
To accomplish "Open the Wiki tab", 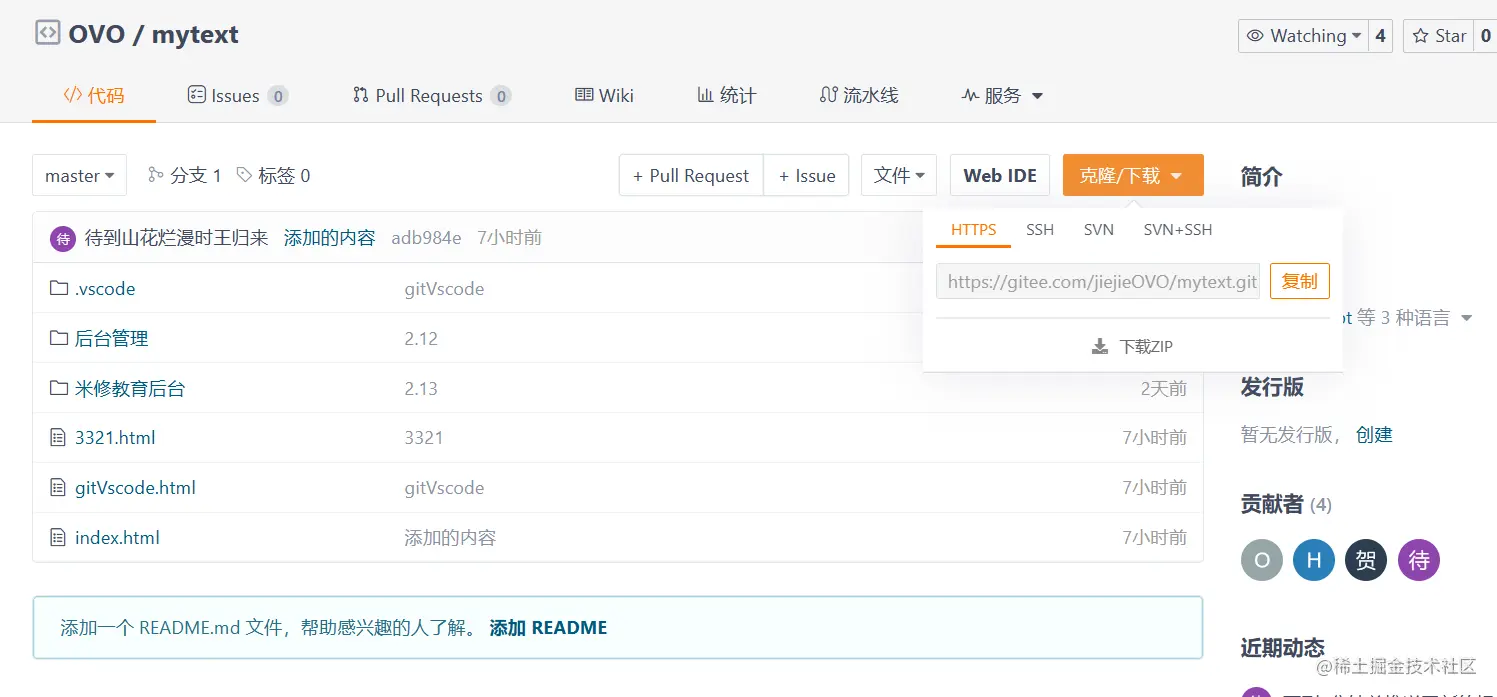I will coord(604,96).
